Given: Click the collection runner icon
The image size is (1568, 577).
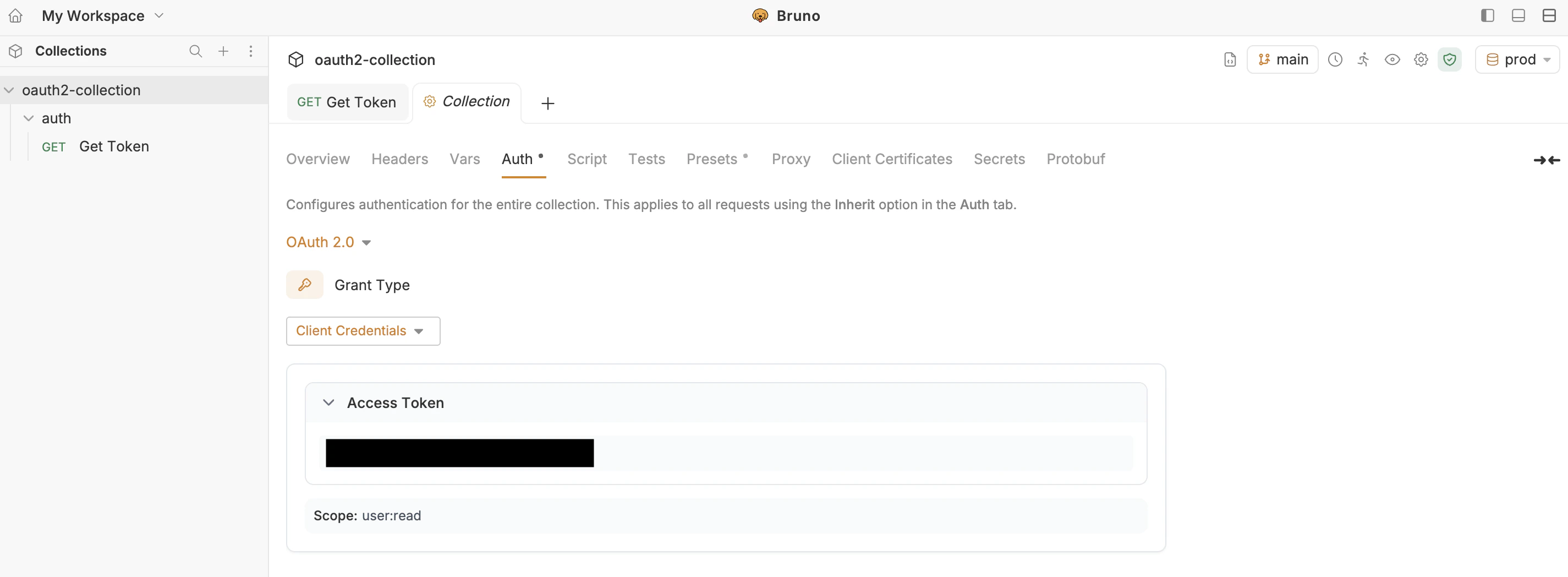Looking at the screenshot, I should tap(1364, 59).
